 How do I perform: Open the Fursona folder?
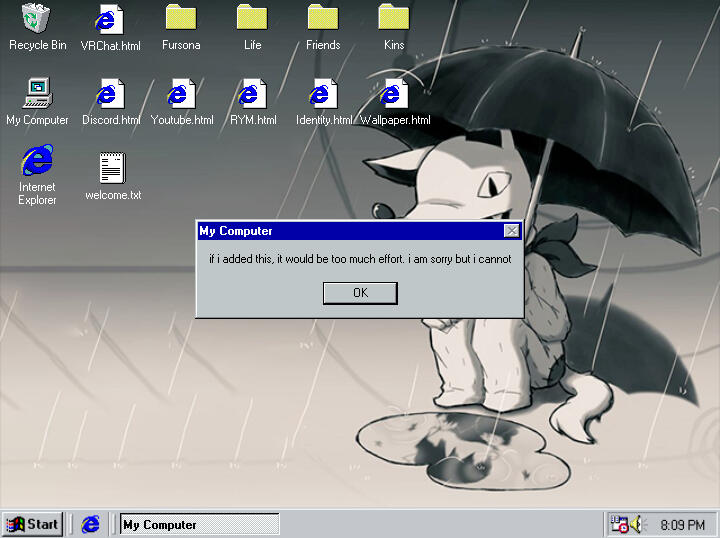tap(181, 19)
